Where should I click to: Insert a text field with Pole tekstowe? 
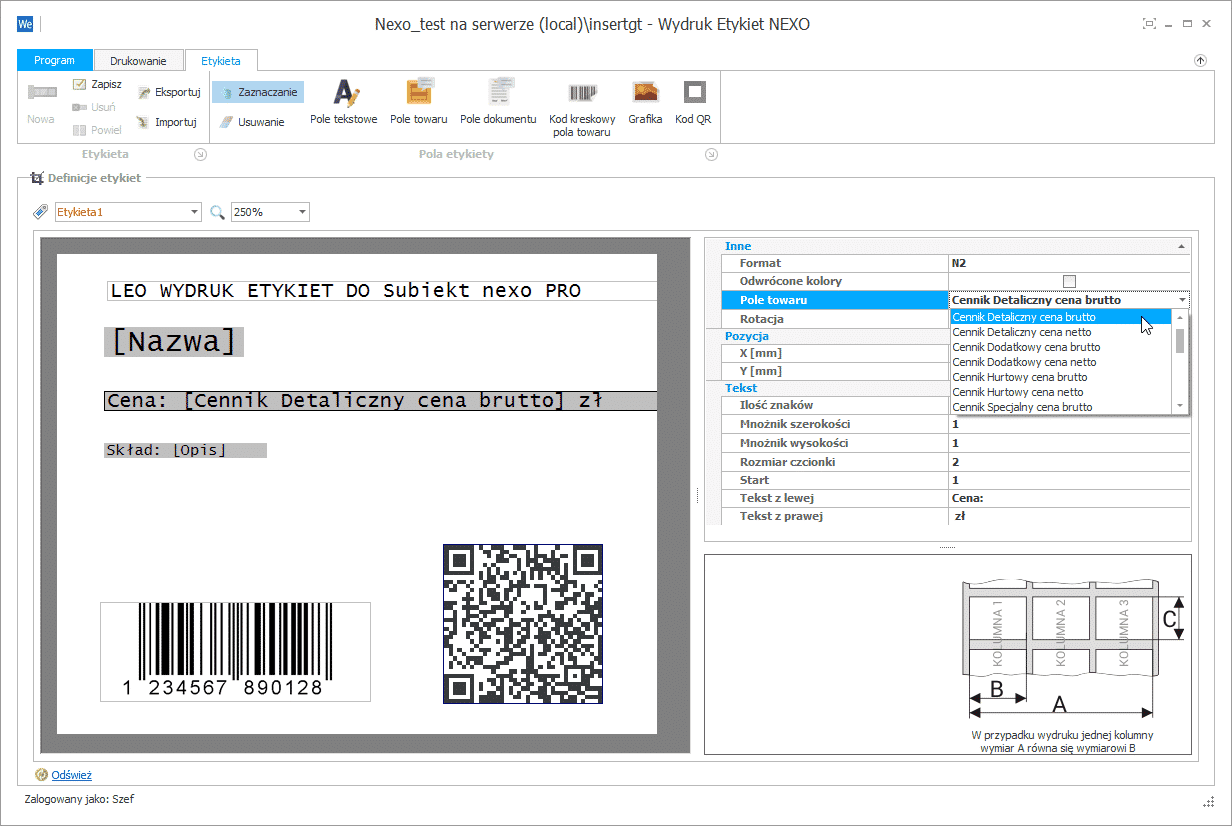tap(343, 103)
